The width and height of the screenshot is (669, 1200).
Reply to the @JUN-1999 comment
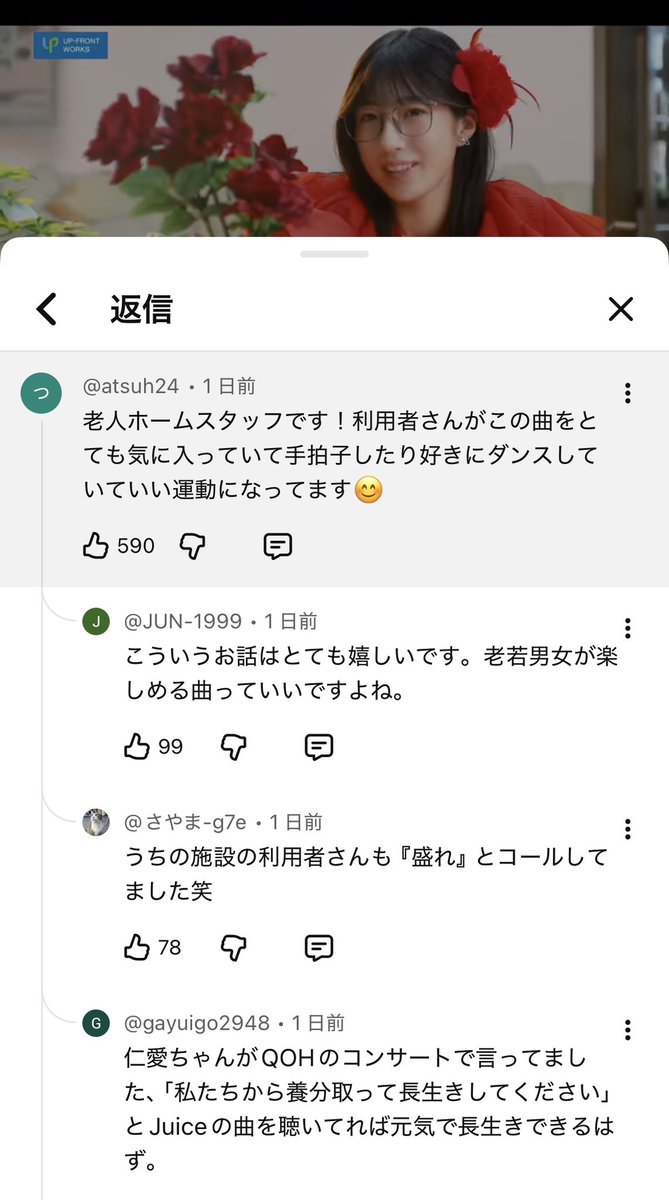coord(318,746)
